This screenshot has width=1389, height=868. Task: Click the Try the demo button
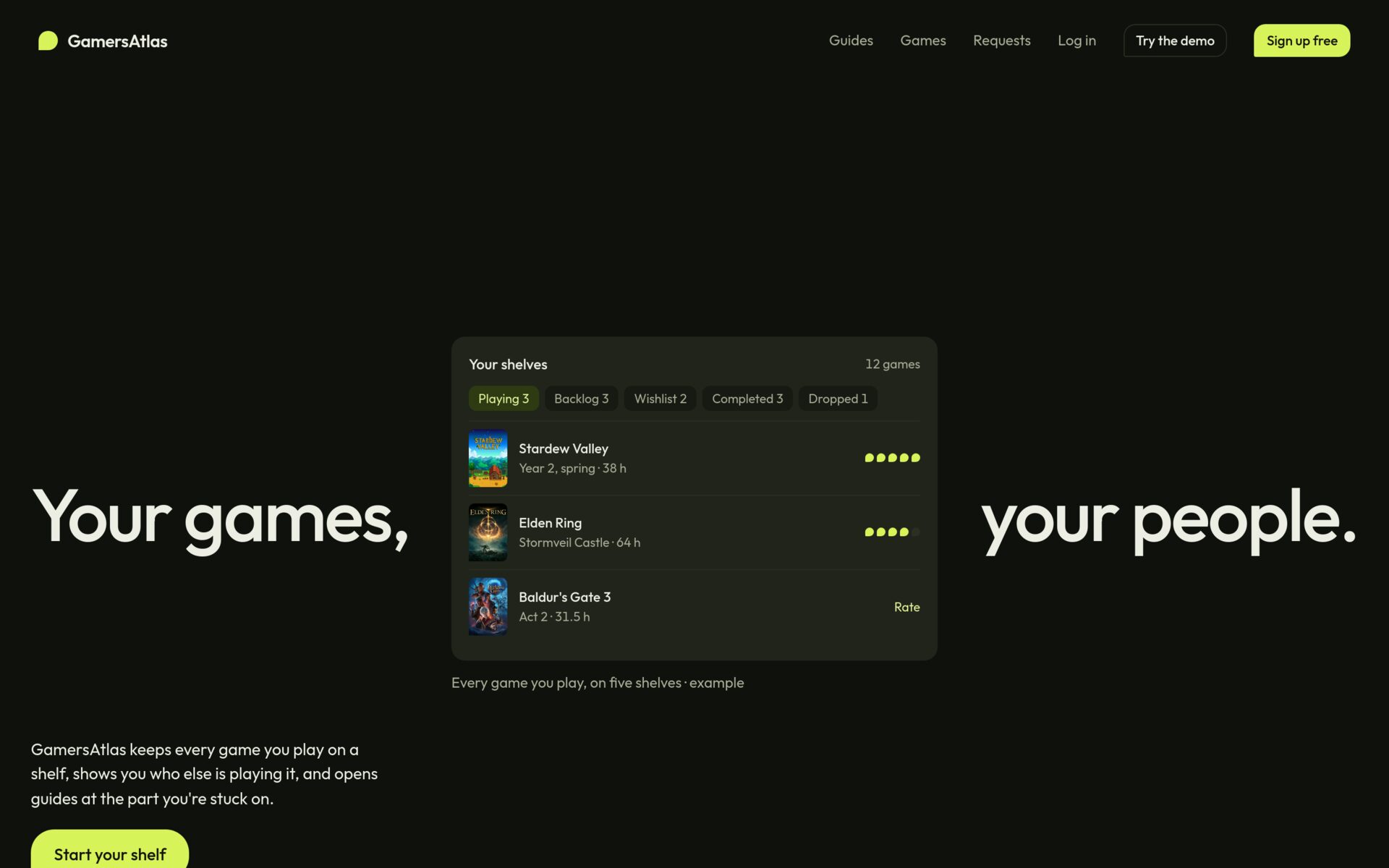(x=1175, y=41)
